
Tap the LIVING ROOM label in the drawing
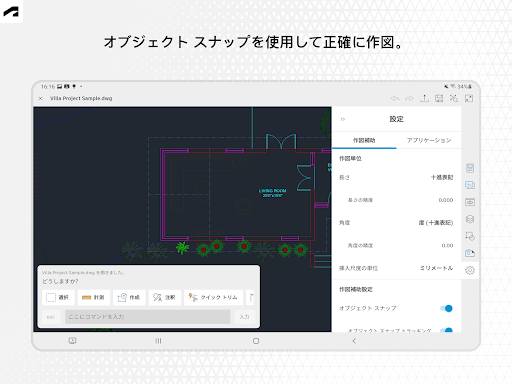pos(272,191)
